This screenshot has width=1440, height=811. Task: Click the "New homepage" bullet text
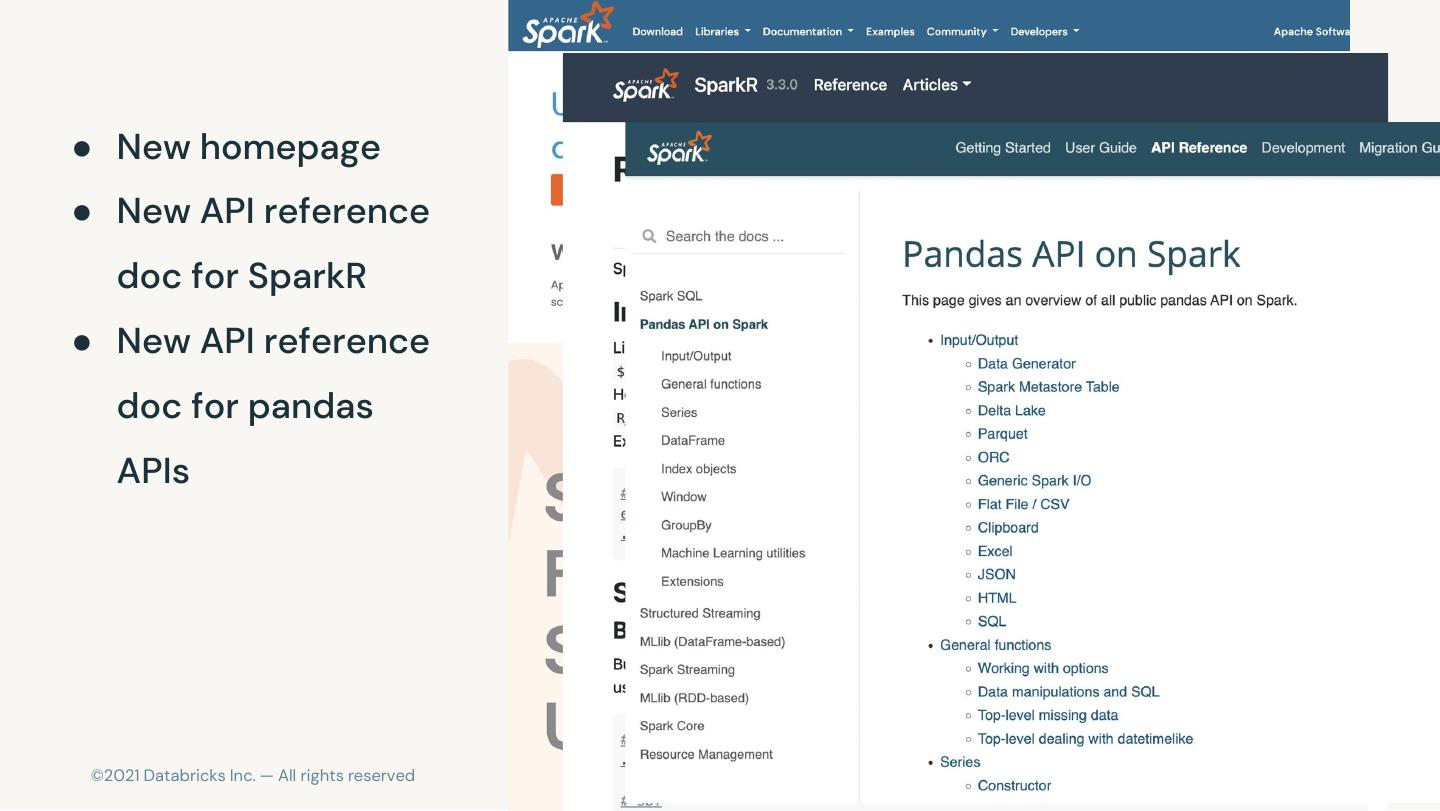[x=248, y=147]
